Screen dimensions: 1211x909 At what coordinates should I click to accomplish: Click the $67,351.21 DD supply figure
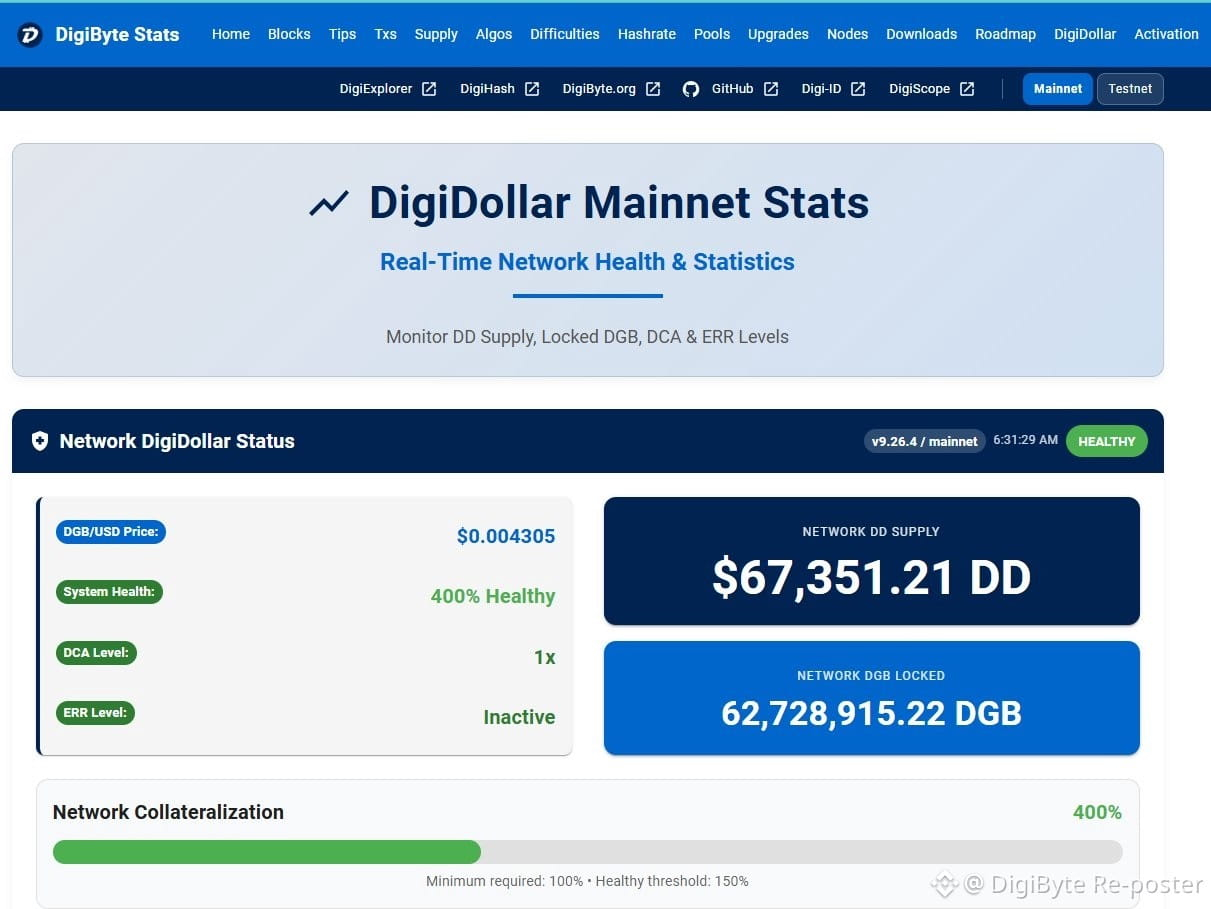[x=871, y=577]
